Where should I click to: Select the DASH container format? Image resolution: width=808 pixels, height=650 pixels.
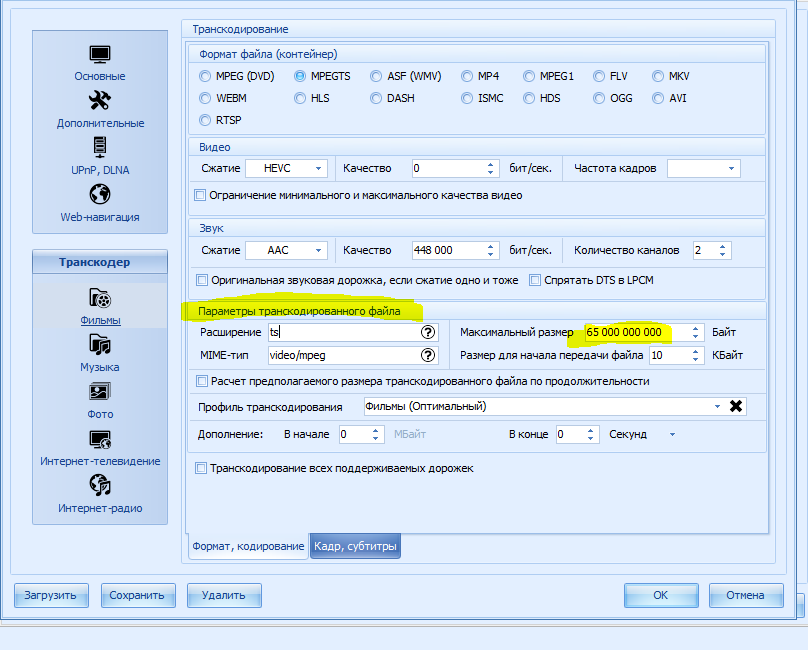pyautogui.click(x=376, y=98)
